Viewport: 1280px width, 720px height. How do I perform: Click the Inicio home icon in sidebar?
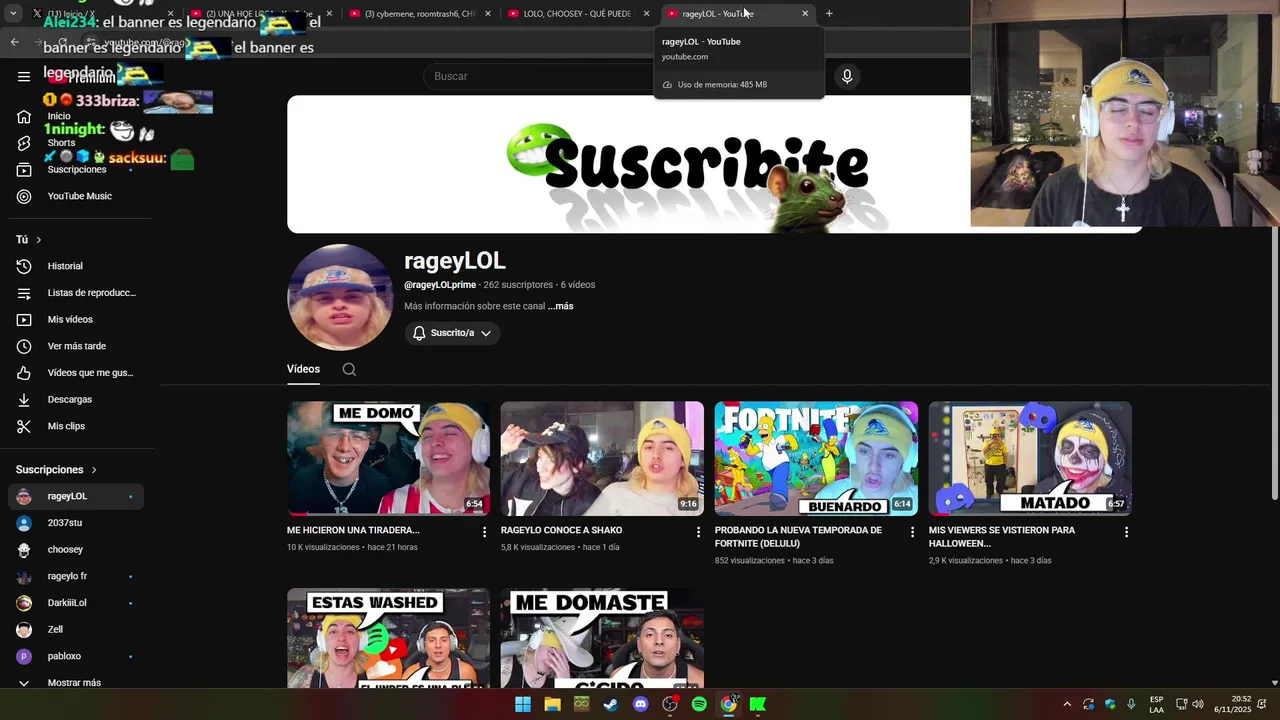[24, 117]
